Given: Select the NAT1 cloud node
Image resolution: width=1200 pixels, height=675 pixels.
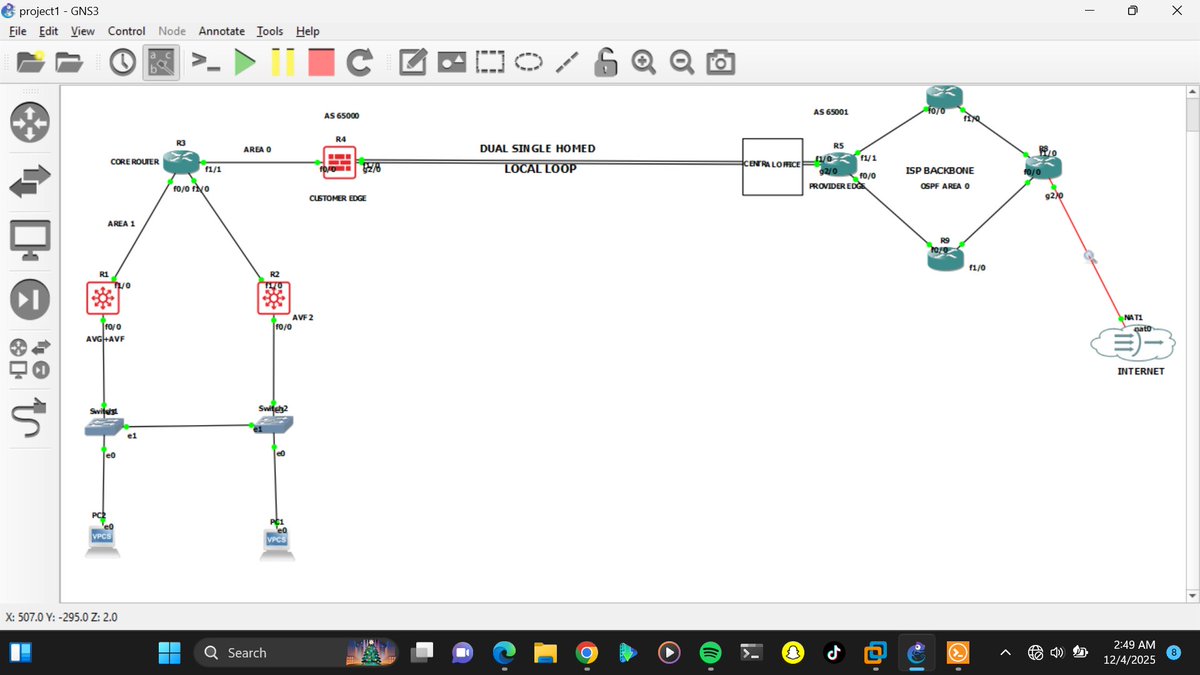Looking at the screenshot, I should pyautogui.click(x=1132, y=343).
